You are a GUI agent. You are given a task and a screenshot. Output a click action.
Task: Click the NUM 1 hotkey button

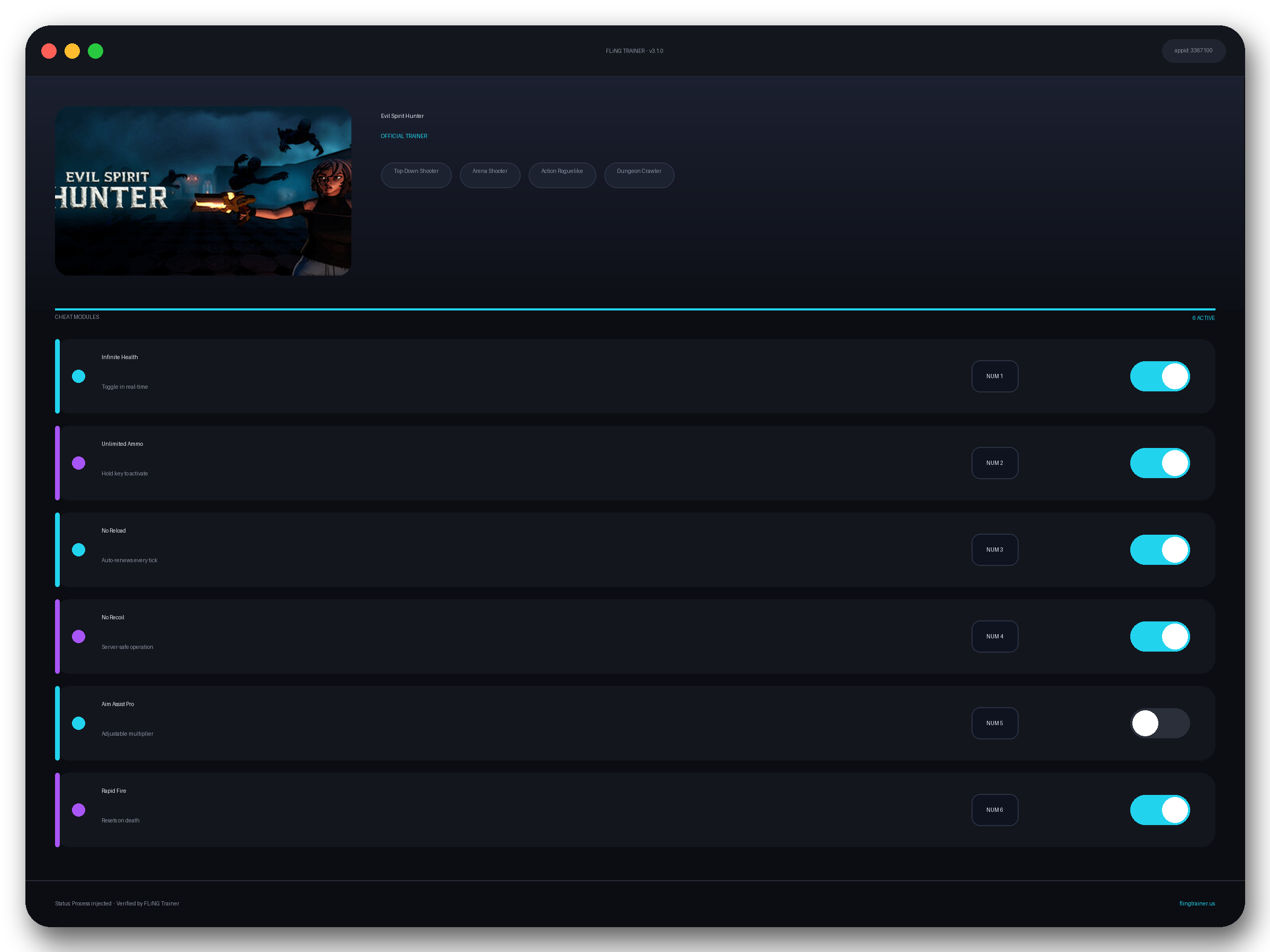pyautogui.click(x=994, y=377)
